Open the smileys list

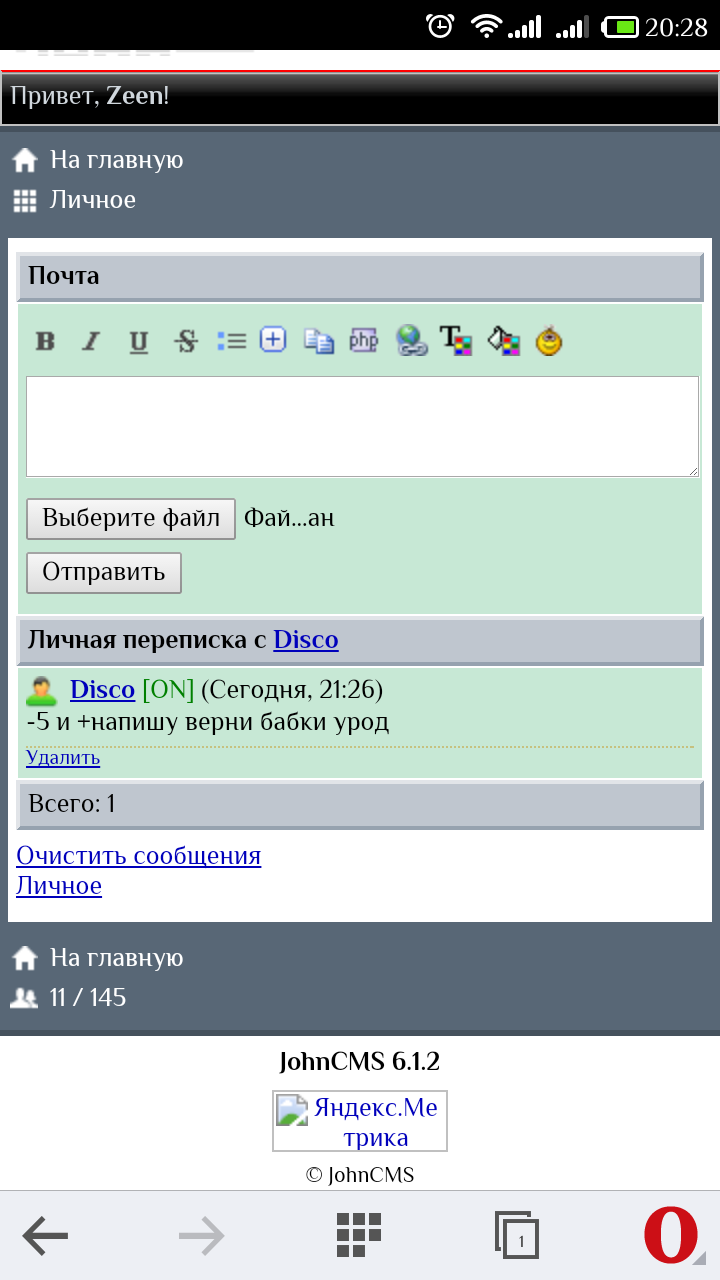(549, 341)
